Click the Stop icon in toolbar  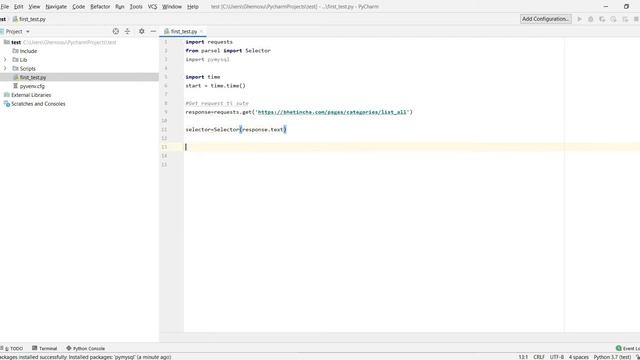[636, 19]
